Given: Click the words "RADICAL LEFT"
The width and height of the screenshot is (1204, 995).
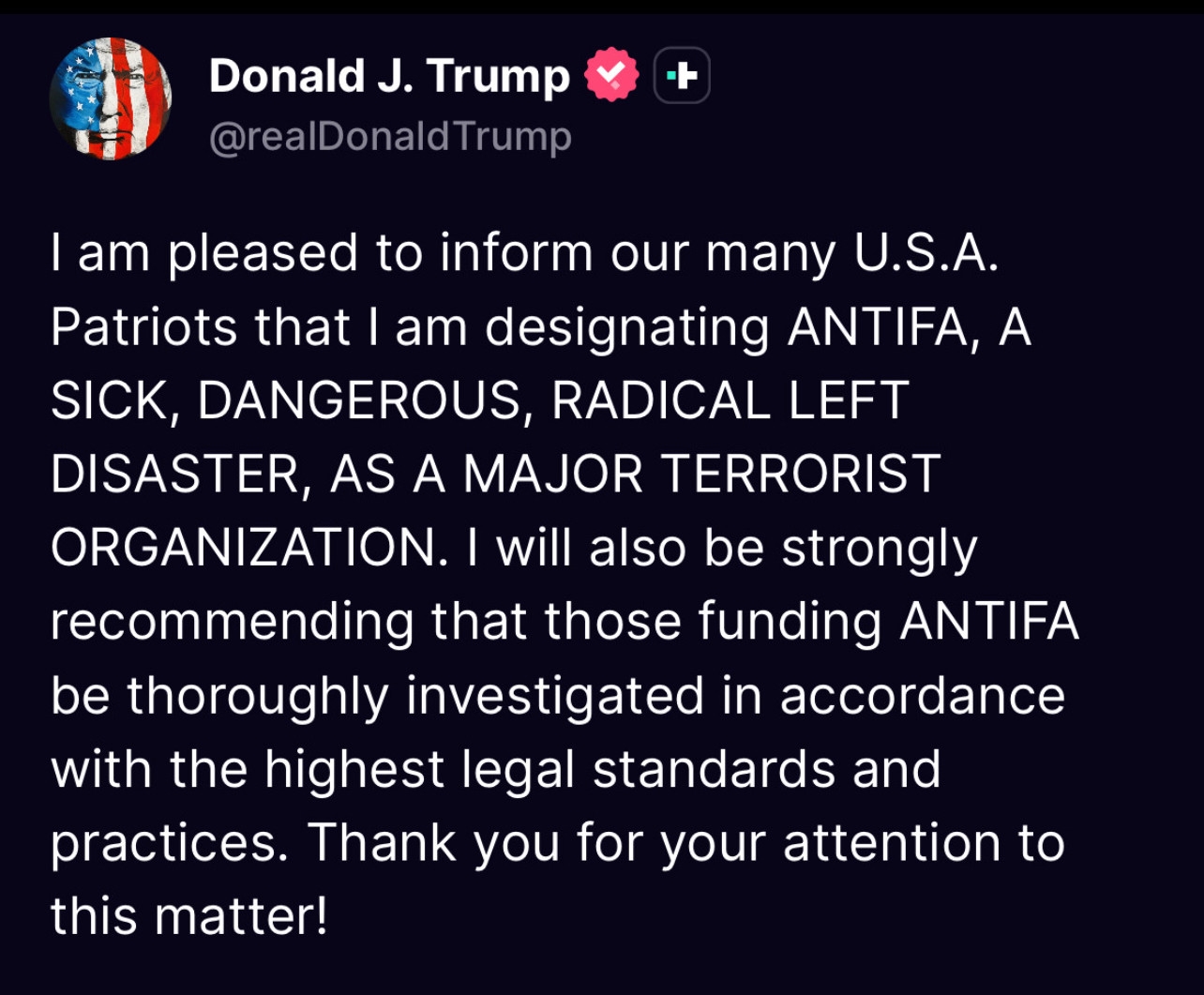Looking at the screenshot, I should 730,401.
